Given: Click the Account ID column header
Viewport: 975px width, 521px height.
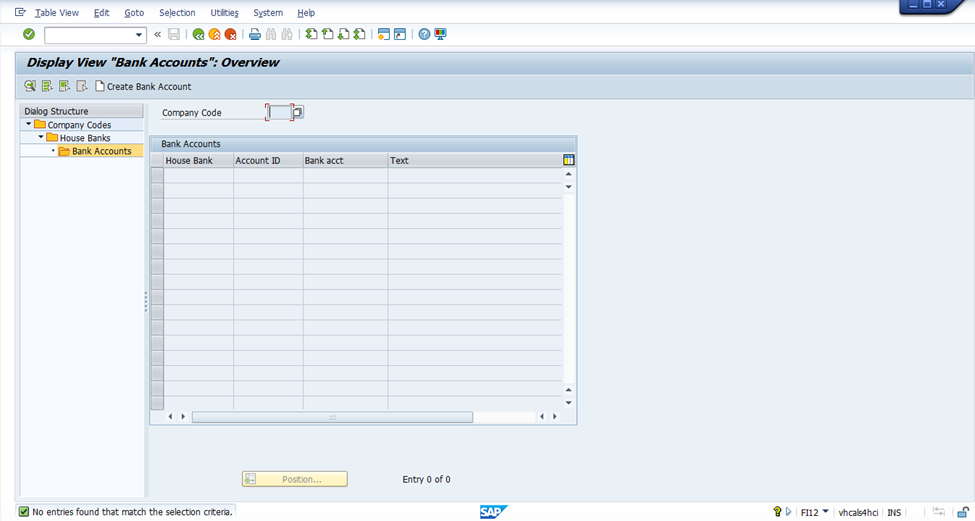Looking at the screenshot, I should pos(269,160).
